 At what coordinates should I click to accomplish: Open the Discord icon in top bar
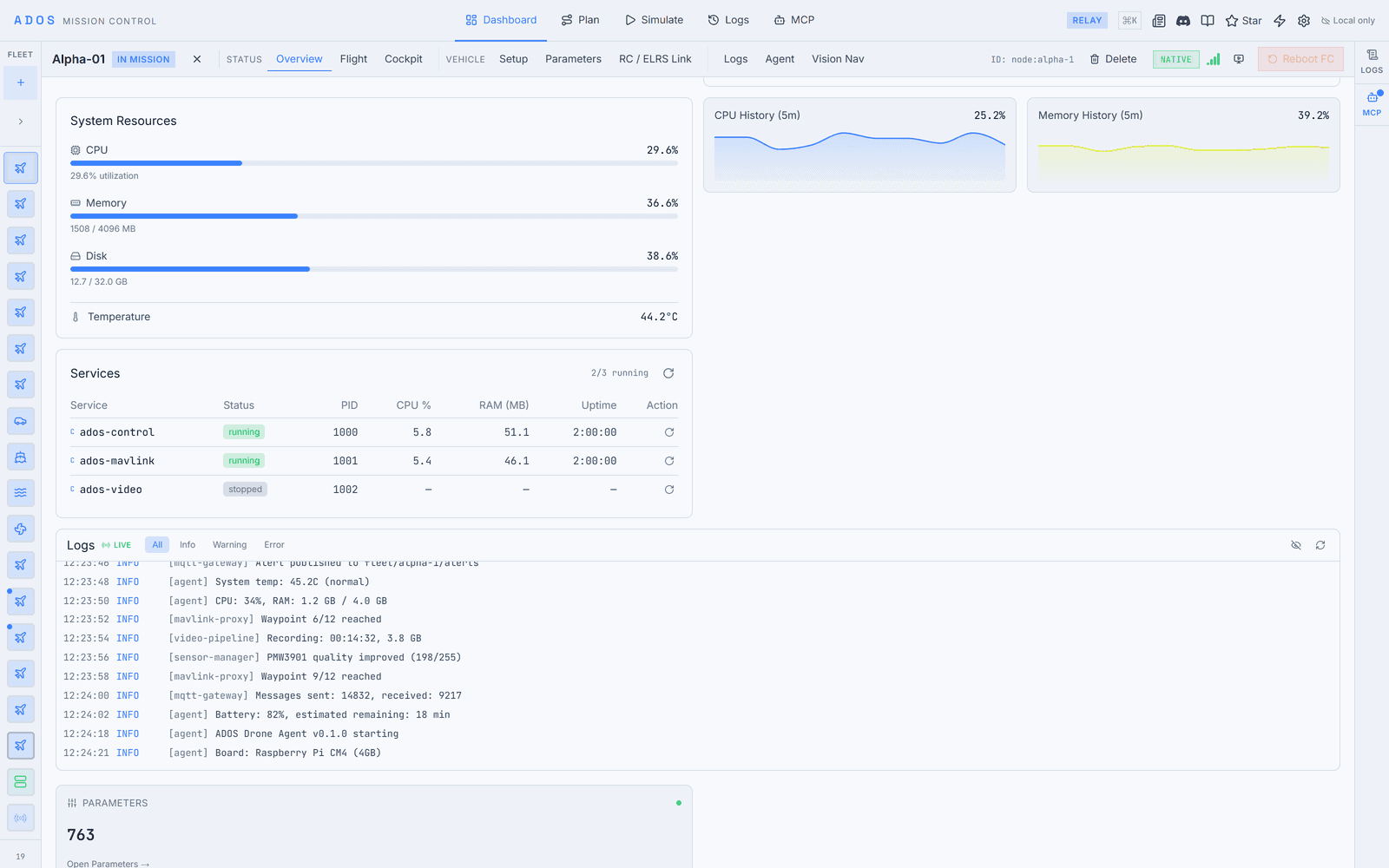coord(1183,21)
